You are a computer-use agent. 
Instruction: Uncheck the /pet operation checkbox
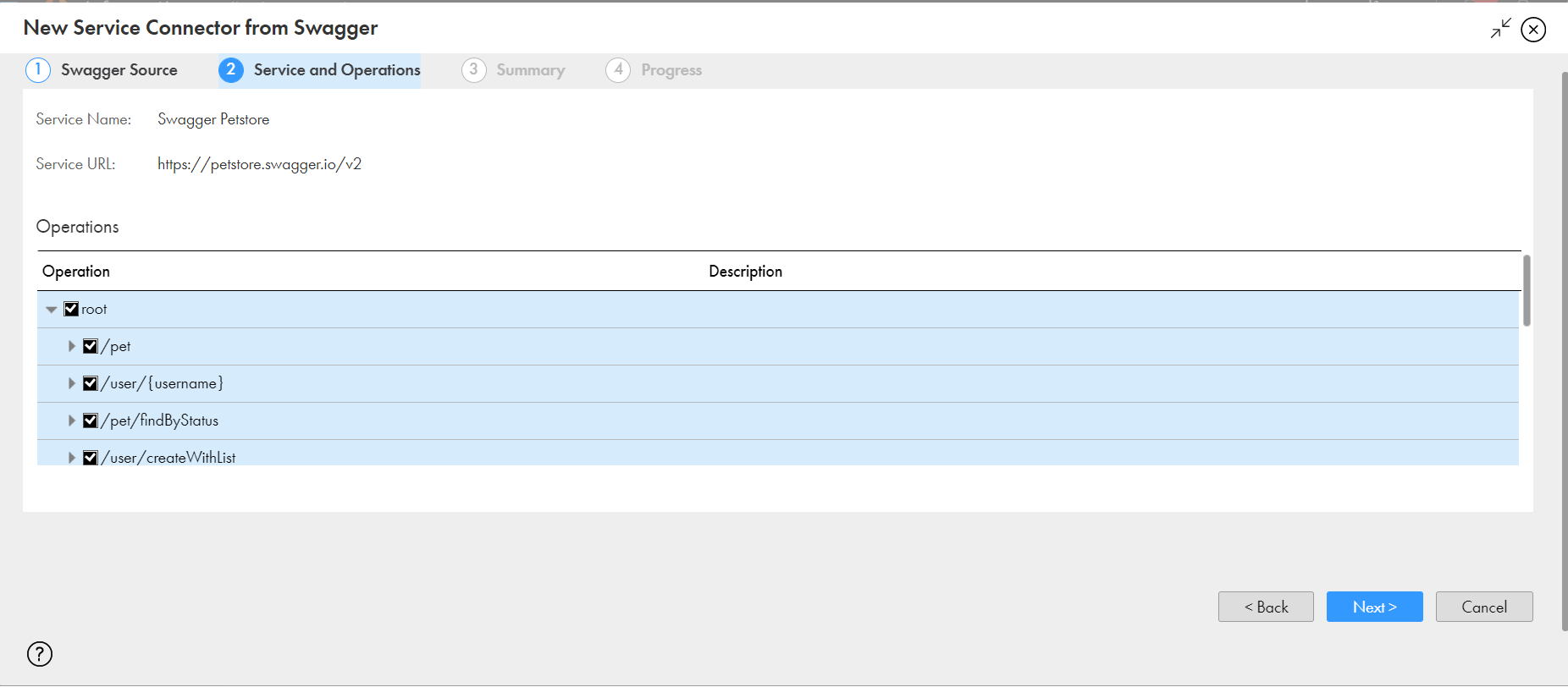91,346
